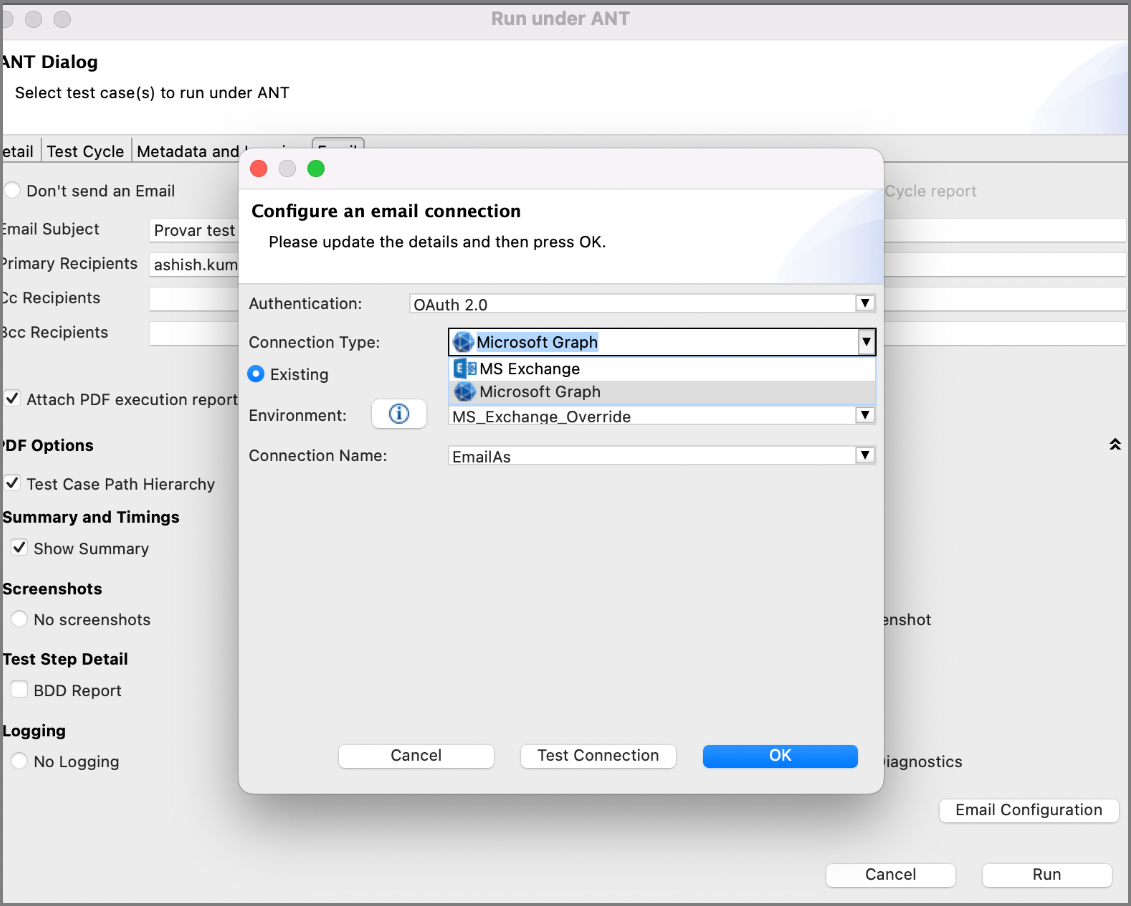The width and height of the screenshot is (1131, 906).
Task: Click the Microsoft Graph icon in Connection Type field
Action: [x=463, y=342]
